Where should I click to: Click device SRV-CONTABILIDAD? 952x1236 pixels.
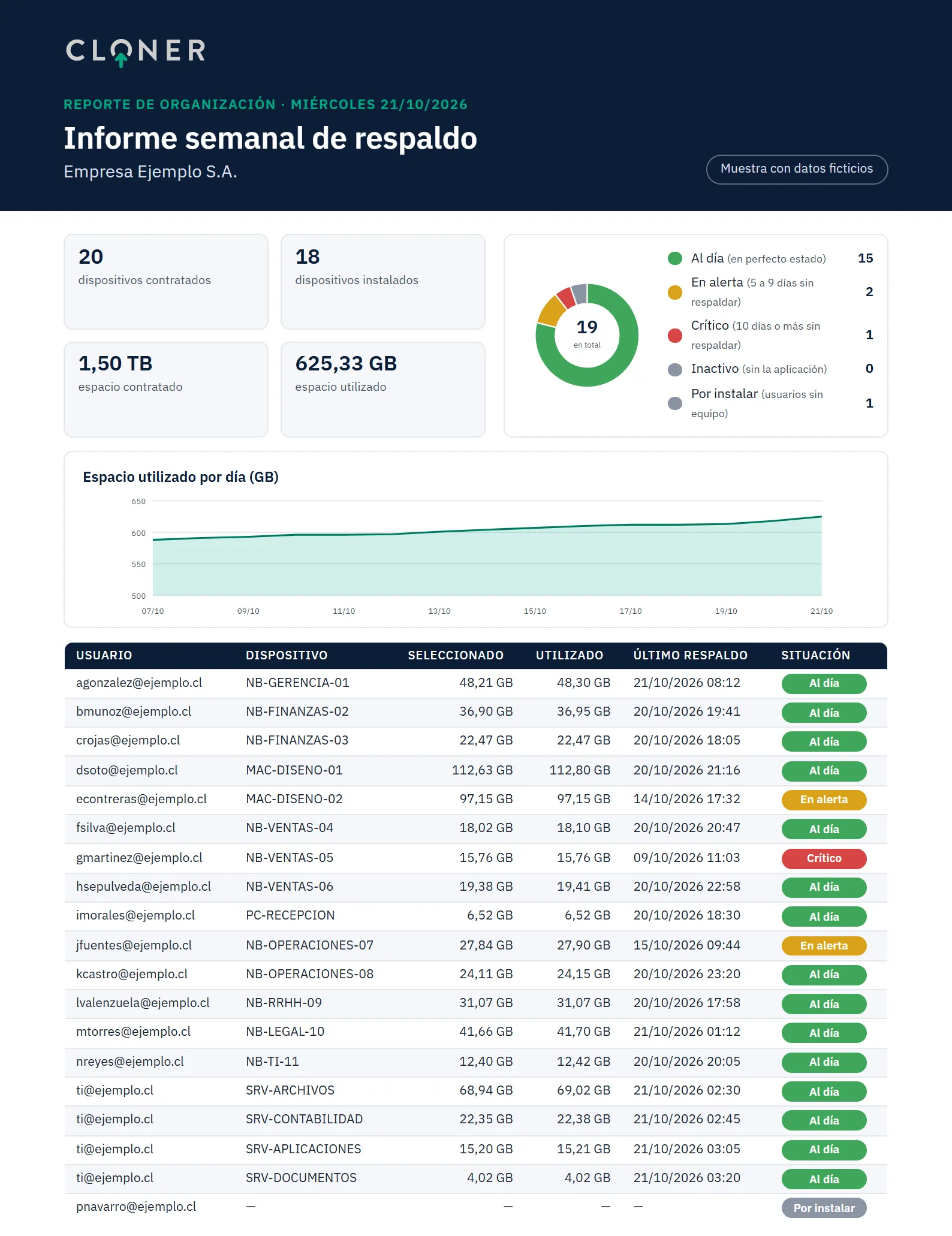click(305, 1119)
